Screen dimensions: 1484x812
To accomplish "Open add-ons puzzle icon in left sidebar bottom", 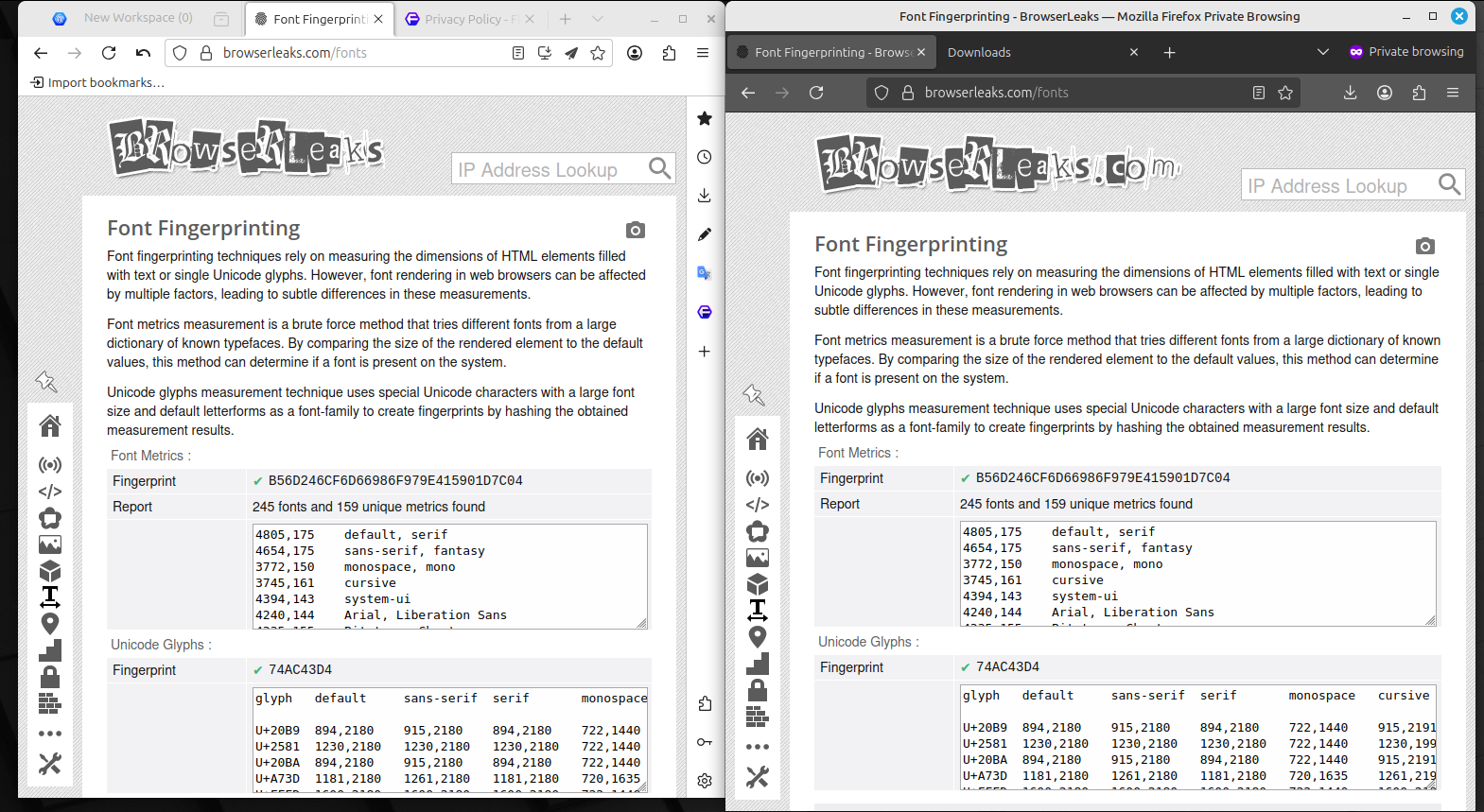I will tap(705, 703).
